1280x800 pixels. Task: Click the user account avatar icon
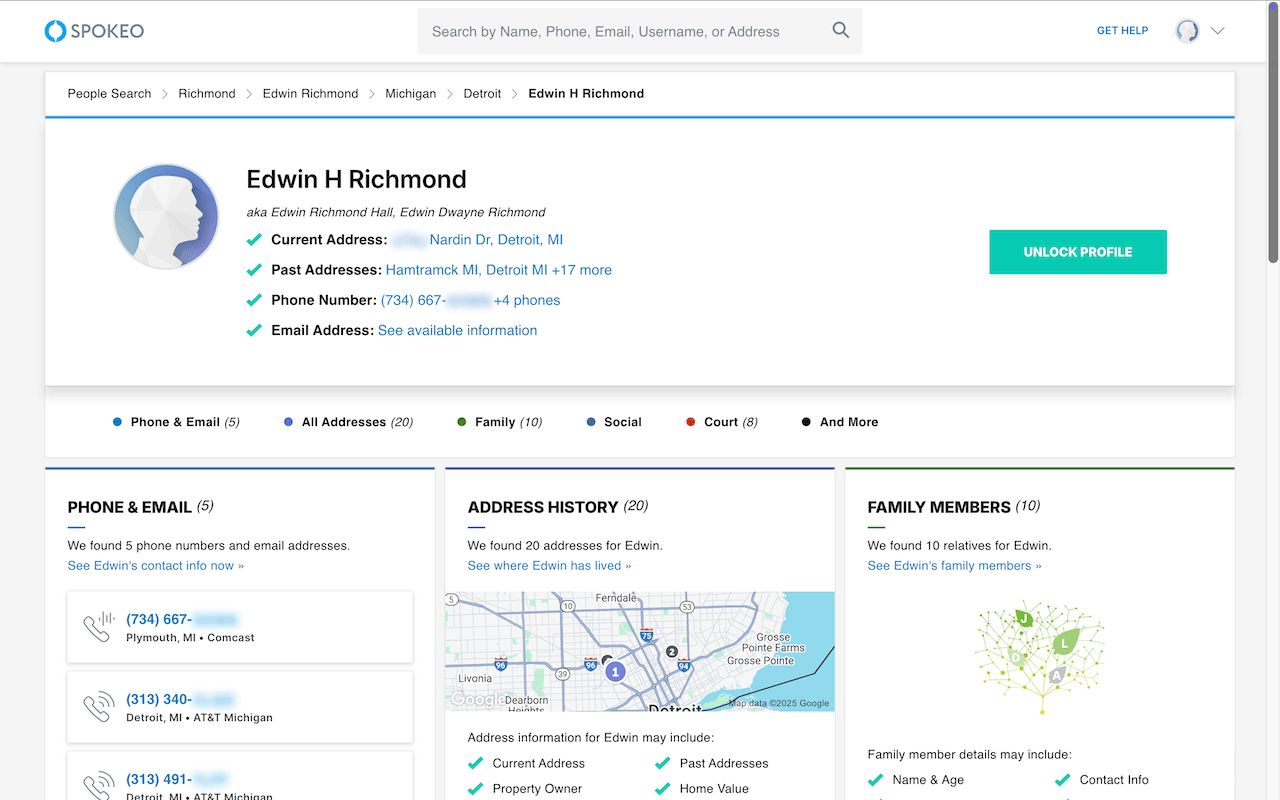[1187, 31]
